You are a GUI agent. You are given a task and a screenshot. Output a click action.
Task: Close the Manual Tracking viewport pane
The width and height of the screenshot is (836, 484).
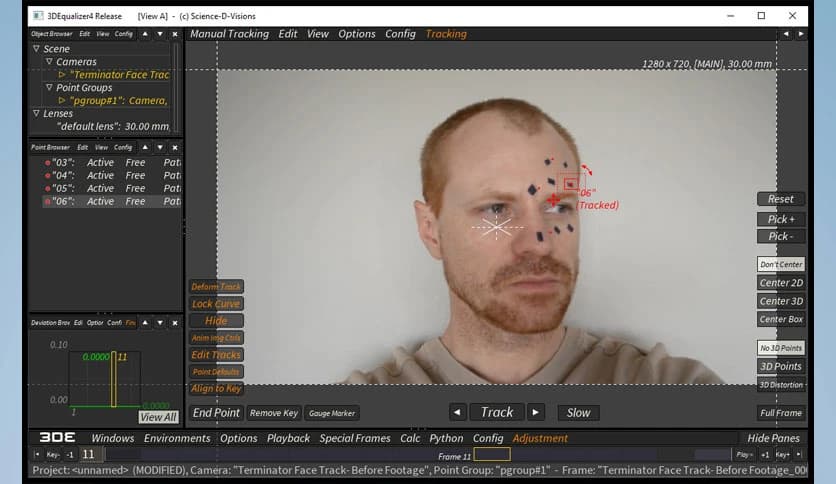click(x=800, y=33)
